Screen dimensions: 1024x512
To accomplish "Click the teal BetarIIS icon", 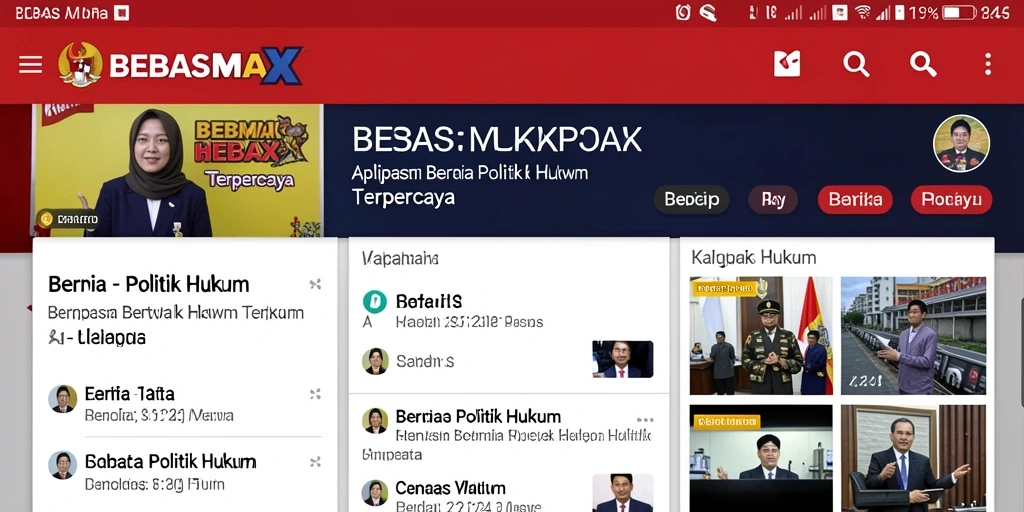I will click(x=375, y=302).
